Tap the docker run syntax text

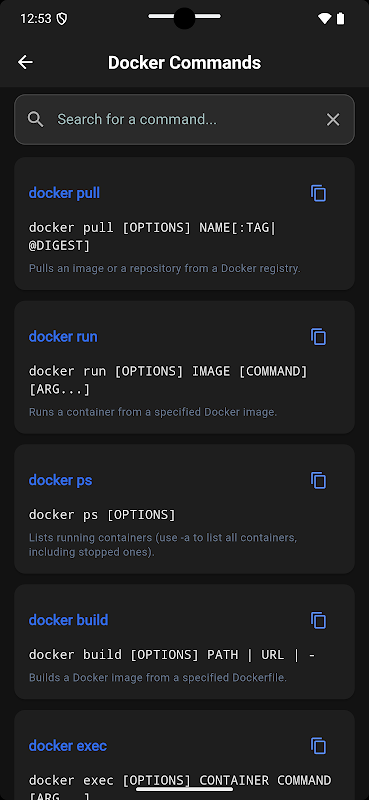click(x=168, y=380)
